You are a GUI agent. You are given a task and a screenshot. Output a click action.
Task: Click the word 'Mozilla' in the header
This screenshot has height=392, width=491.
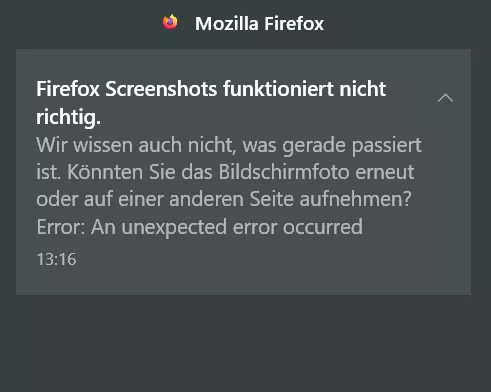click(x=227, y=24)
